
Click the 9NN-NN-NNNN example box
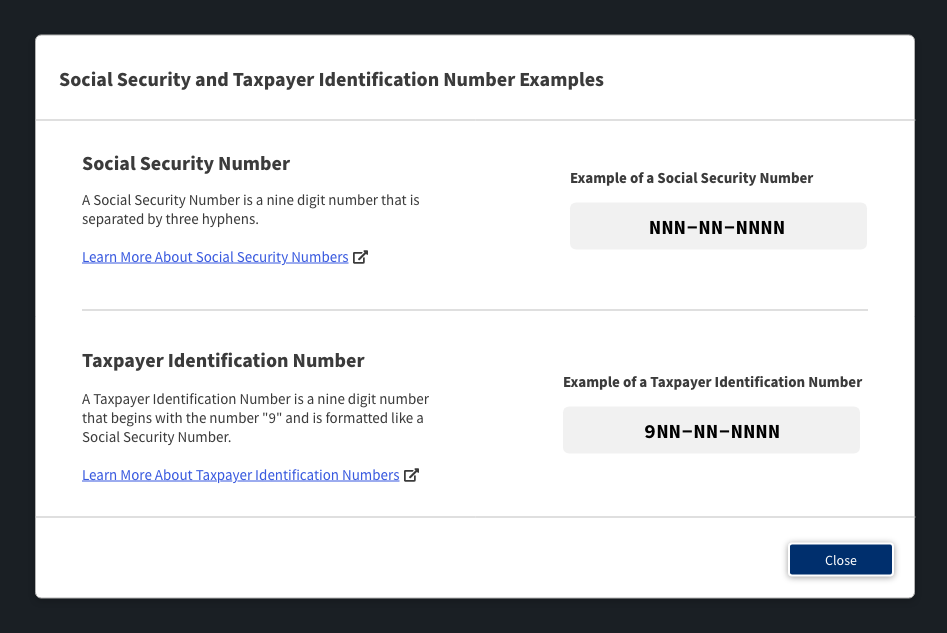(x=711, y=431)
